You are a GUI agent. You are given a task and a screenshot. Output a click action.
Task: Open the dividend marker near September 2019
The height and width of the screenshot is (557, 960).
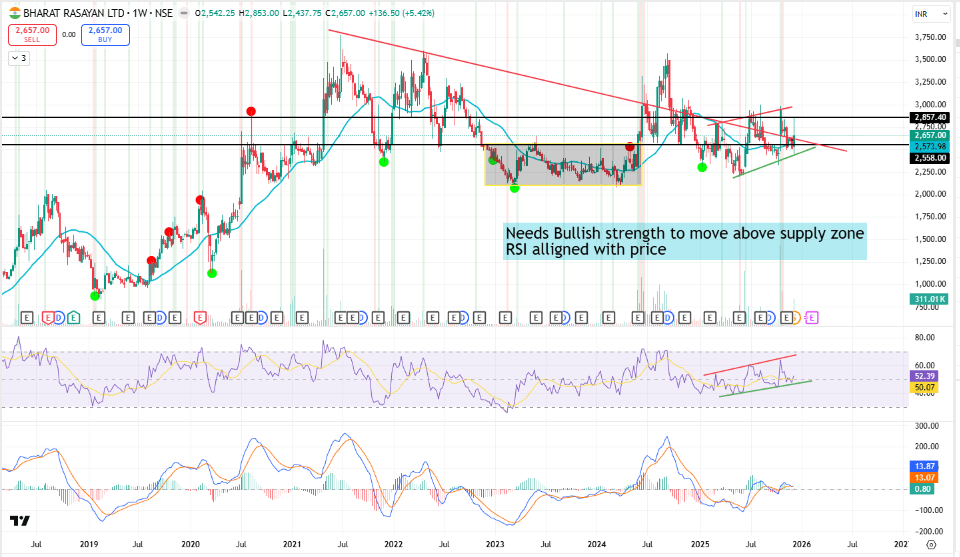pos(160,318)
